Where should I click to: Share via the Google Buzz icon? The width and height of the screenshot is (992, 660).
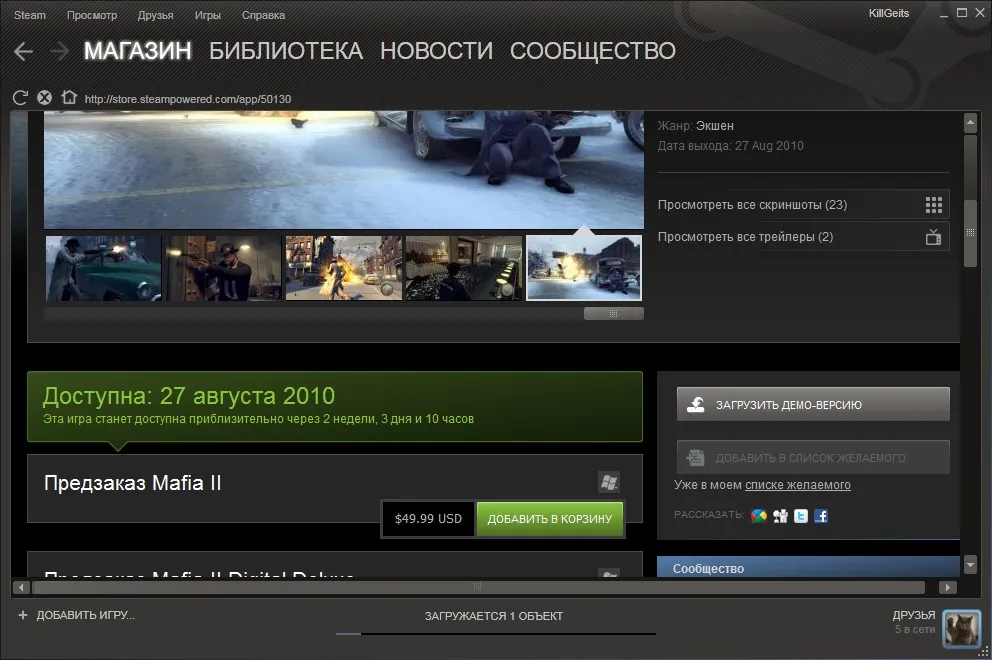tap(759, 516)
